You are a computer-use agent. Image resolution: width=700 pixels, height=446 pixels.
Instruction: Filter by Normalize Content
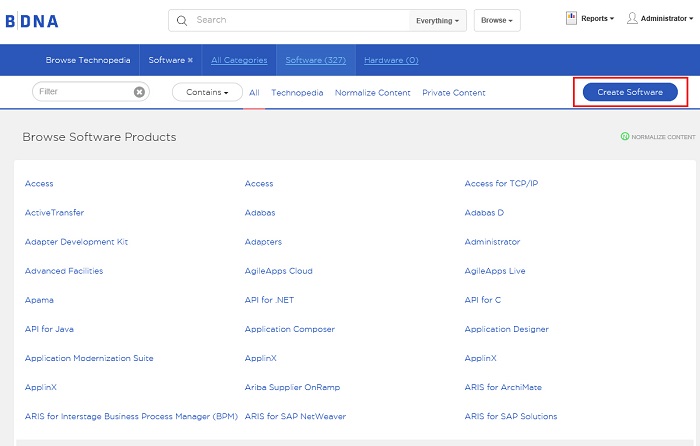pyautogui.click(x=372, y=92)
